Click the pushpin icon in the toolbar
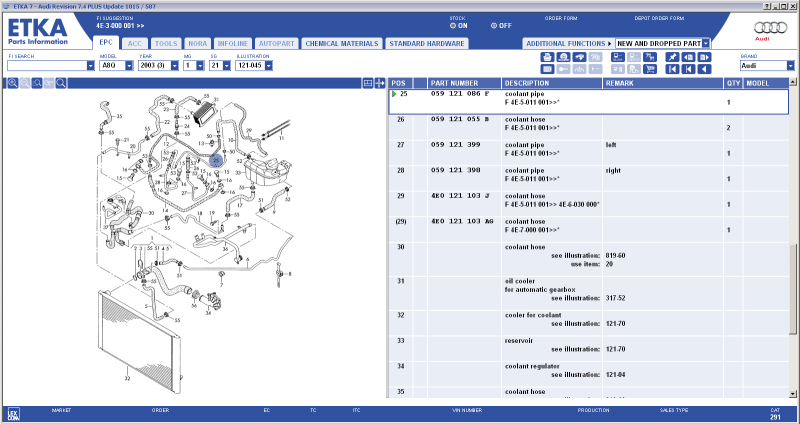This screenshot has height=424, width=800. [x=672, y=57]
